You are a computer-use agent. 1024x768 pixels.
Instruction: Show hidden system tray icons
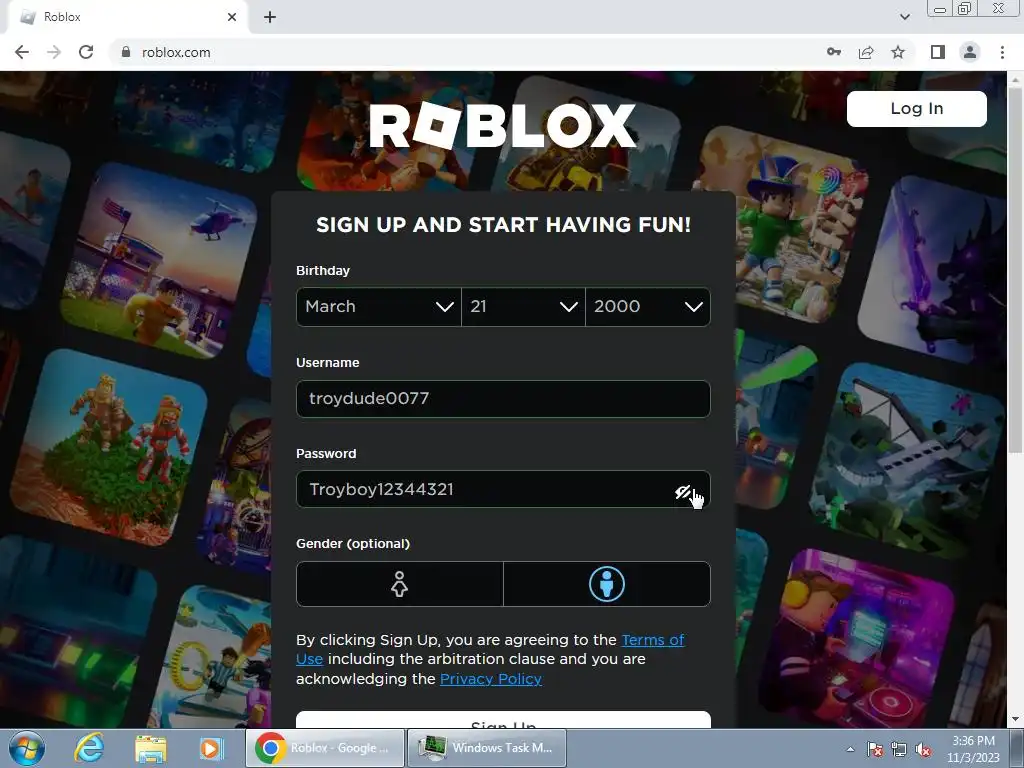tap(850, 749)
